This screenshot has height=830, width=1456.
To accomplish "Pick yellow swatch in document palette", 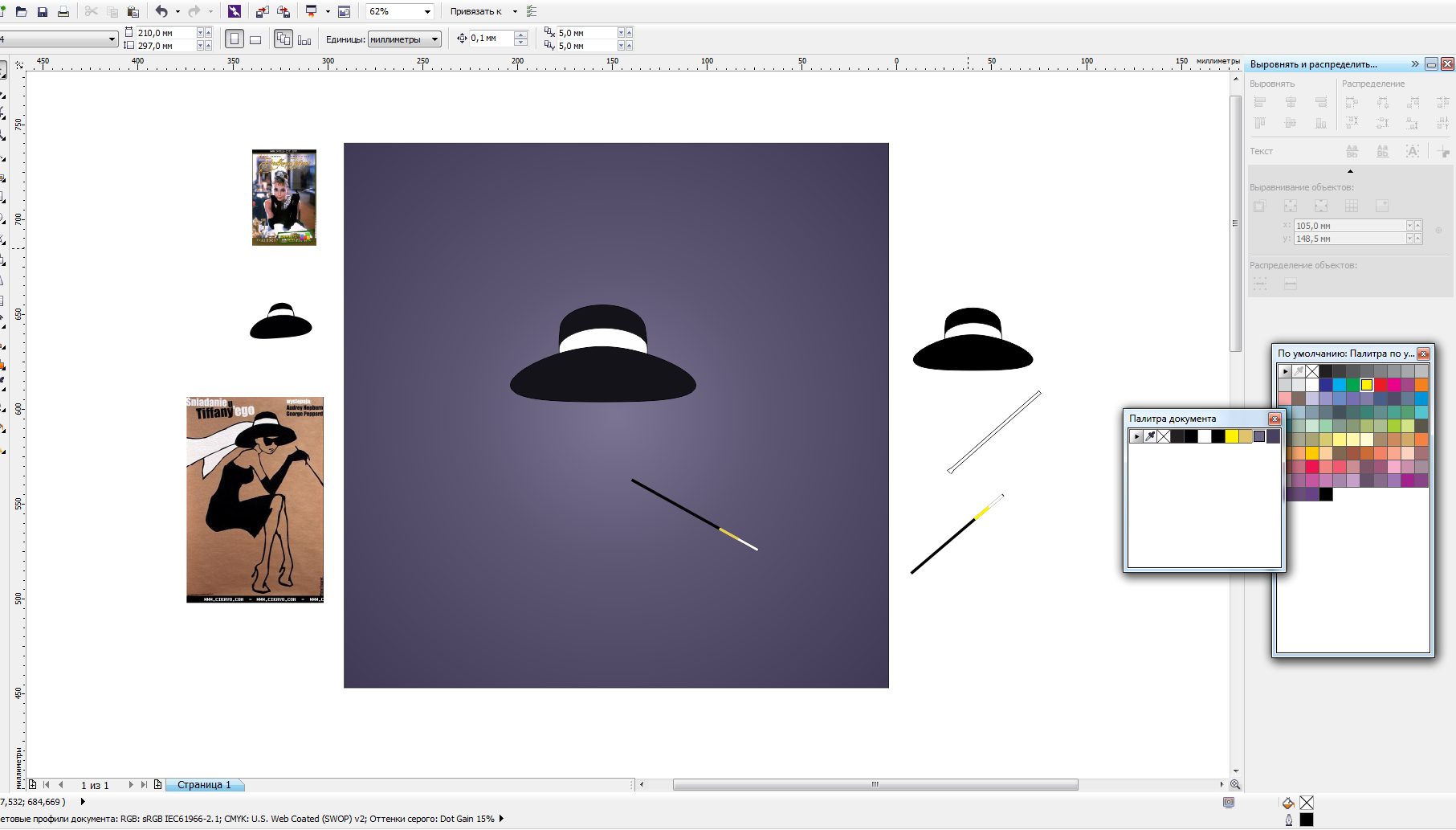I will pos(1232,436).
